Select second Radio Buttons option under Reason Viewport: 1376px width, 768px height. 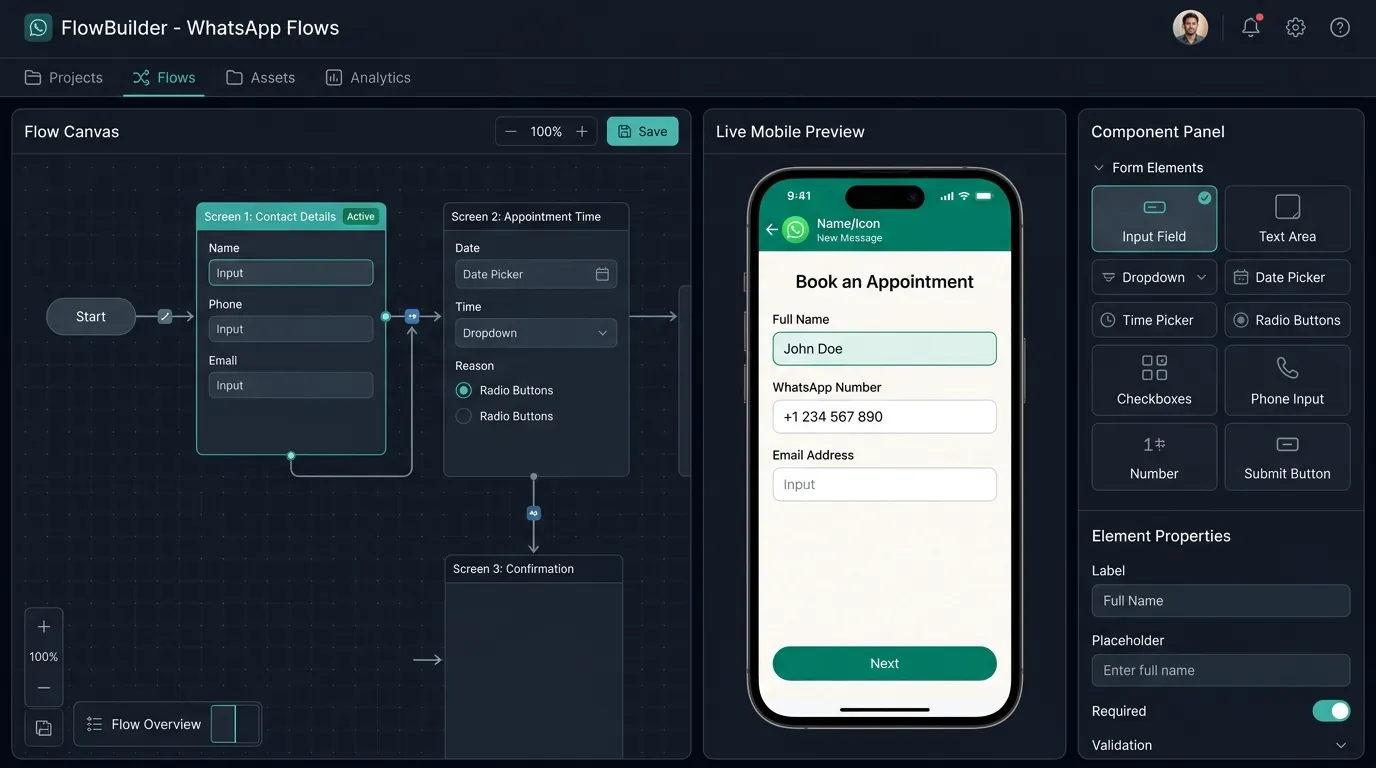click(463, 416)
